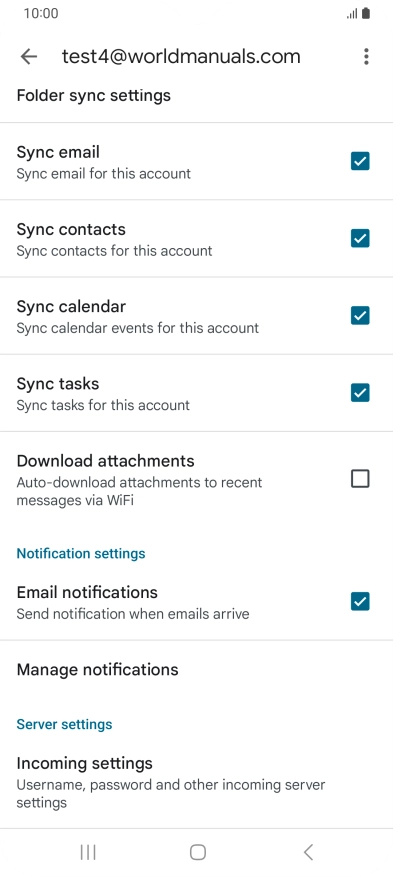Uncheck the Sync calendar checkbox
Screen dimensions: 393x877
(x=360, y=315)
